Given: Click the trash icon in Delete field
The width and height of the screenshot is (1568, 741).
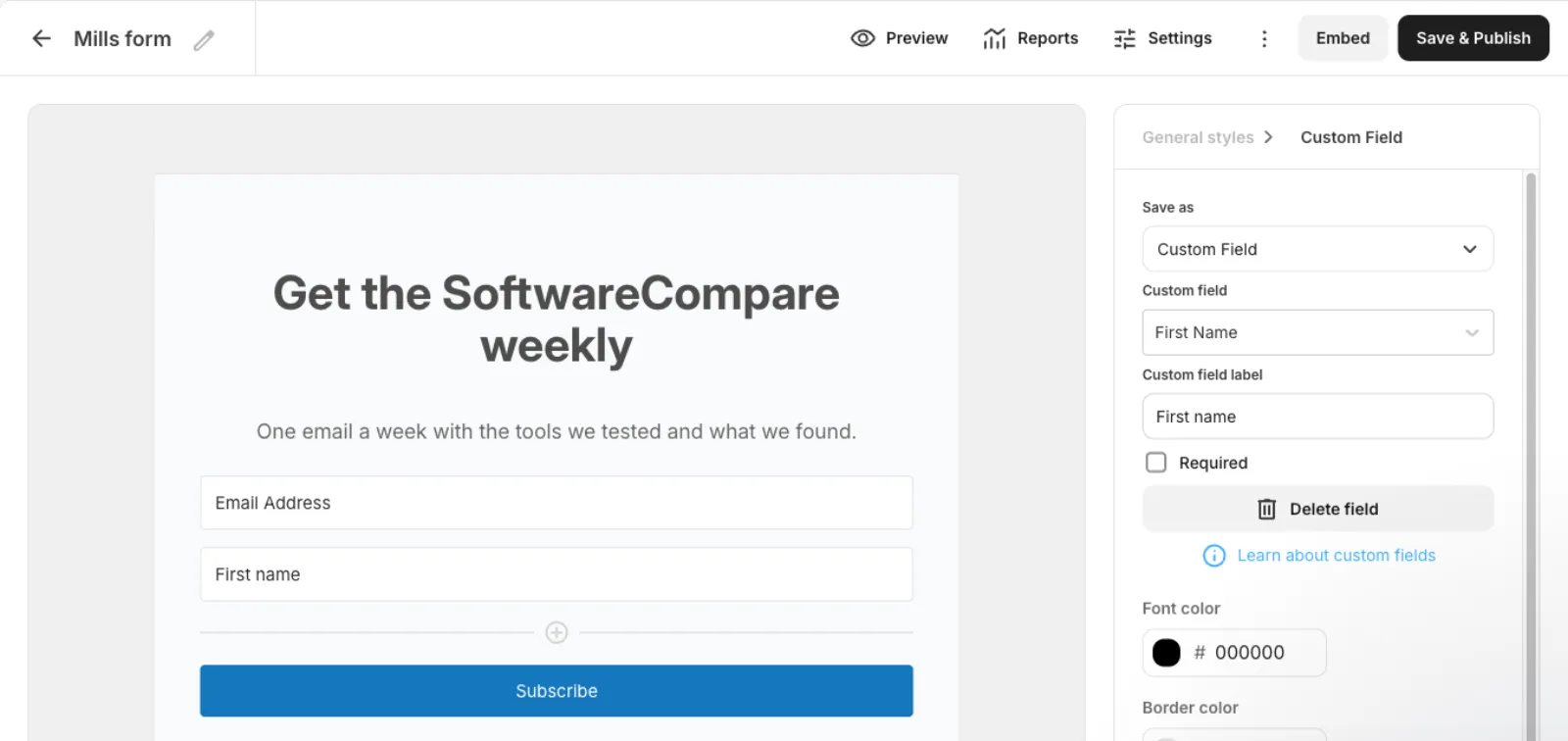Looking at the screenshot, I should (x=1267, y=509).
